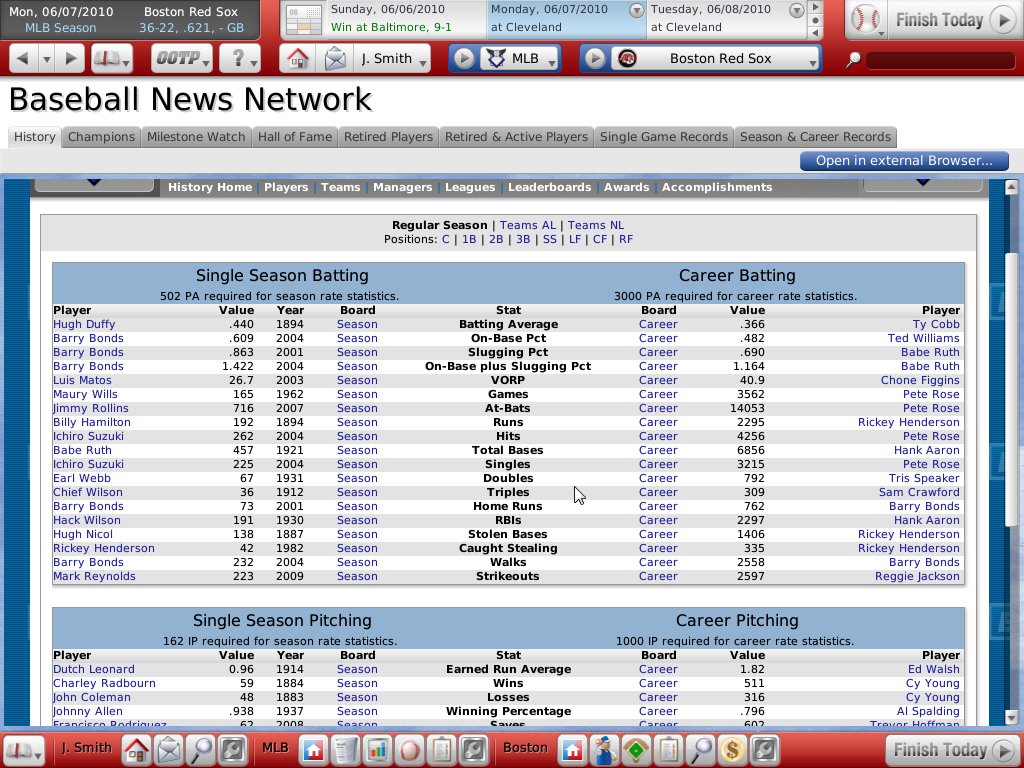Click the manager home icon in top toolbar
This screenshot has height=768, width=1024.
coord(298,59)
